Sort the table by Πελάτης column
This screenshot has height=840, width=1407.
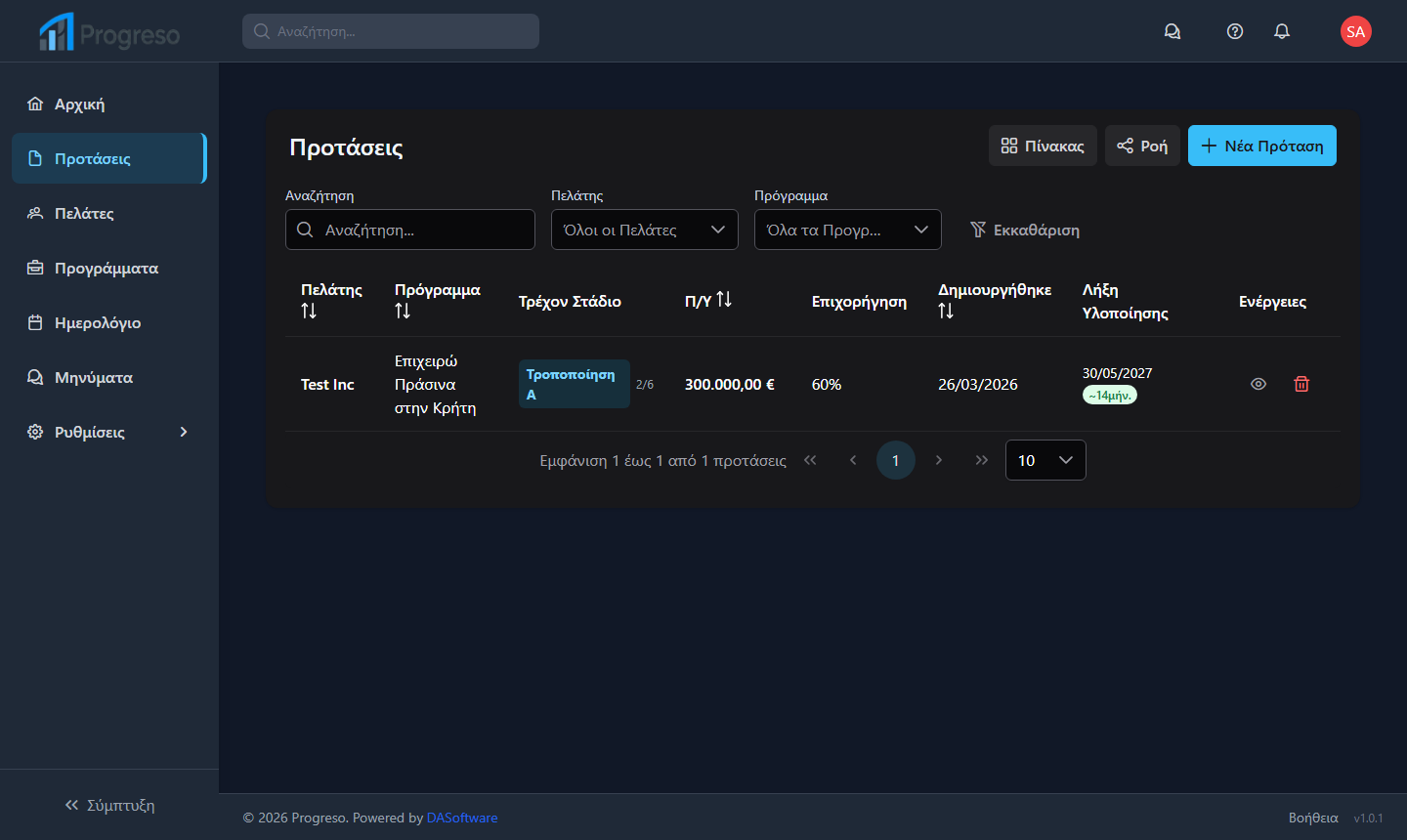pyautogui.click(x=309, y=311)
